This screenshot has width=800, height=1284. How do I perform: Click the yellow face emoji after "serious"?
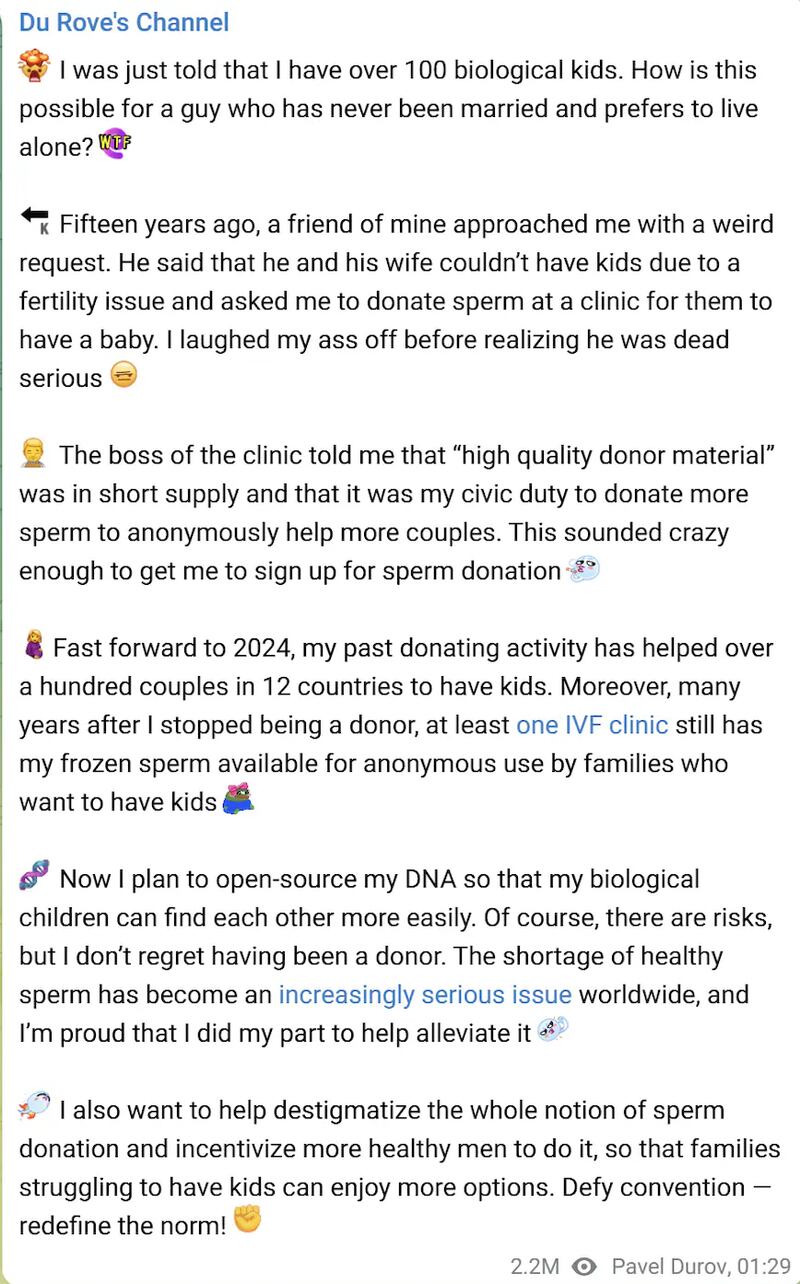122,377
